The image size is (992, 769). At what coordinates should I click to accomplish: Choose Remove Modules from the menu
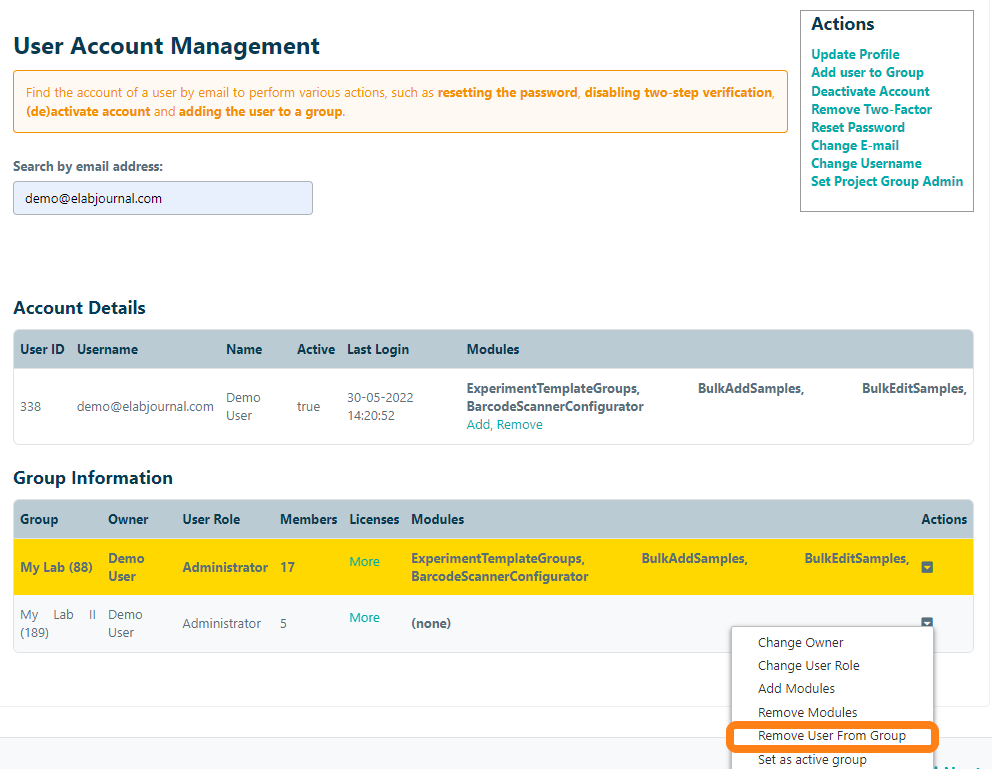tap(807, 713)
